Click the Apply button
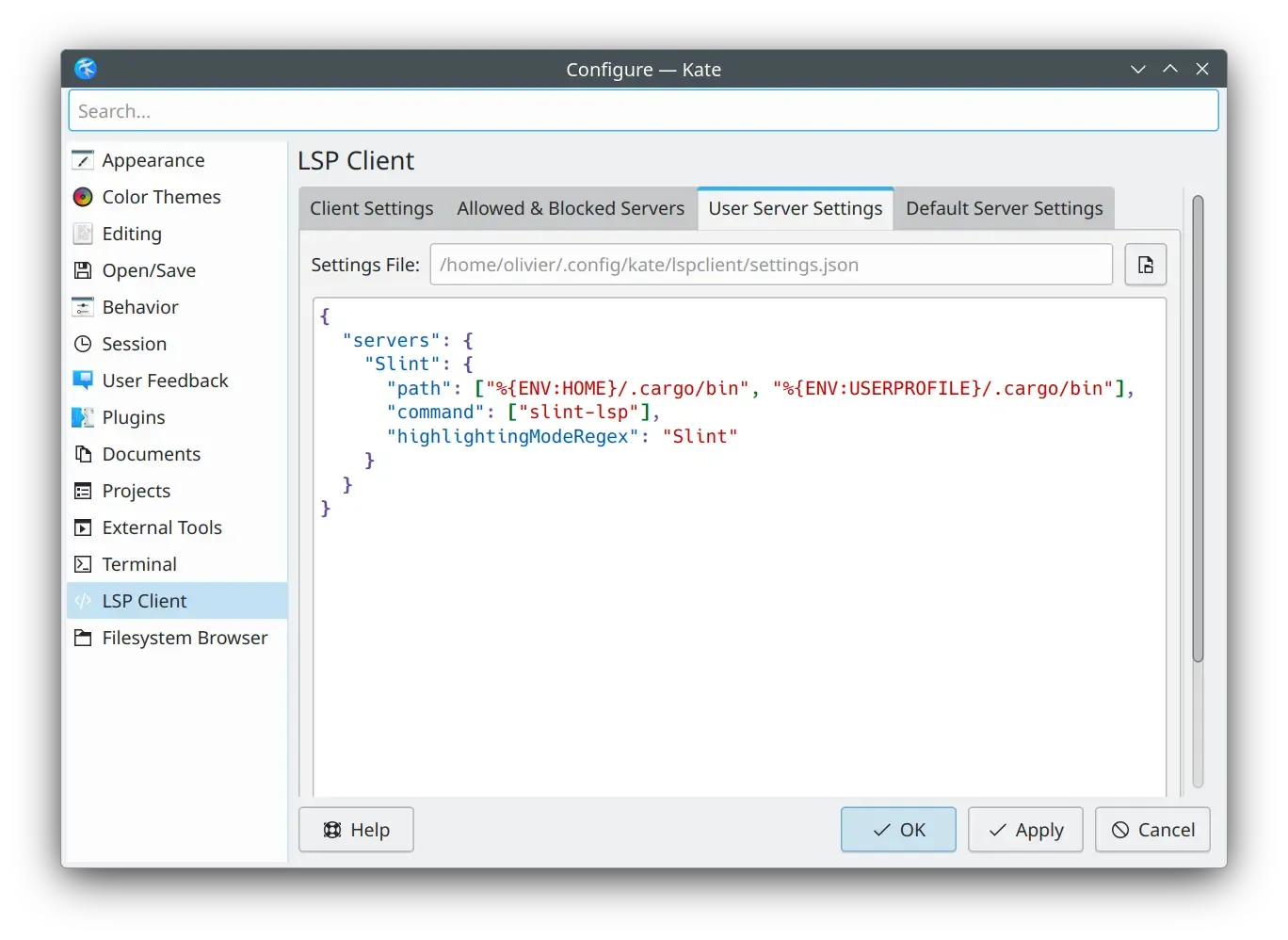1288x940 pixels. coord(1025,830)
